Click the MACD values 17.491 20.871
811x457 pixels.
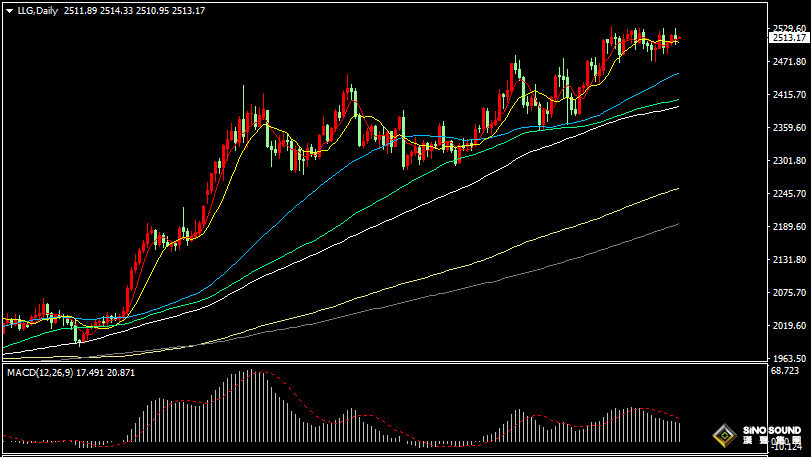click(110, 372)
